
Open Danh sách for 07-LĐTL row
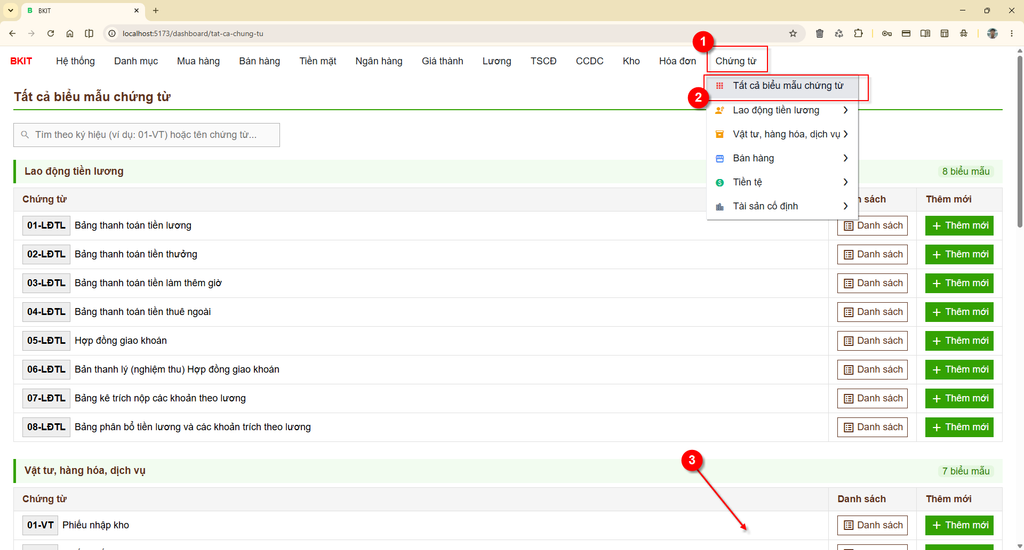pos(872,398)
